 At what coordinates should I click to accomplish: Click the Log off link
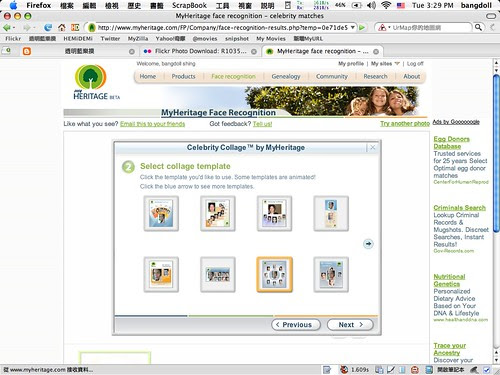(415, 63)
